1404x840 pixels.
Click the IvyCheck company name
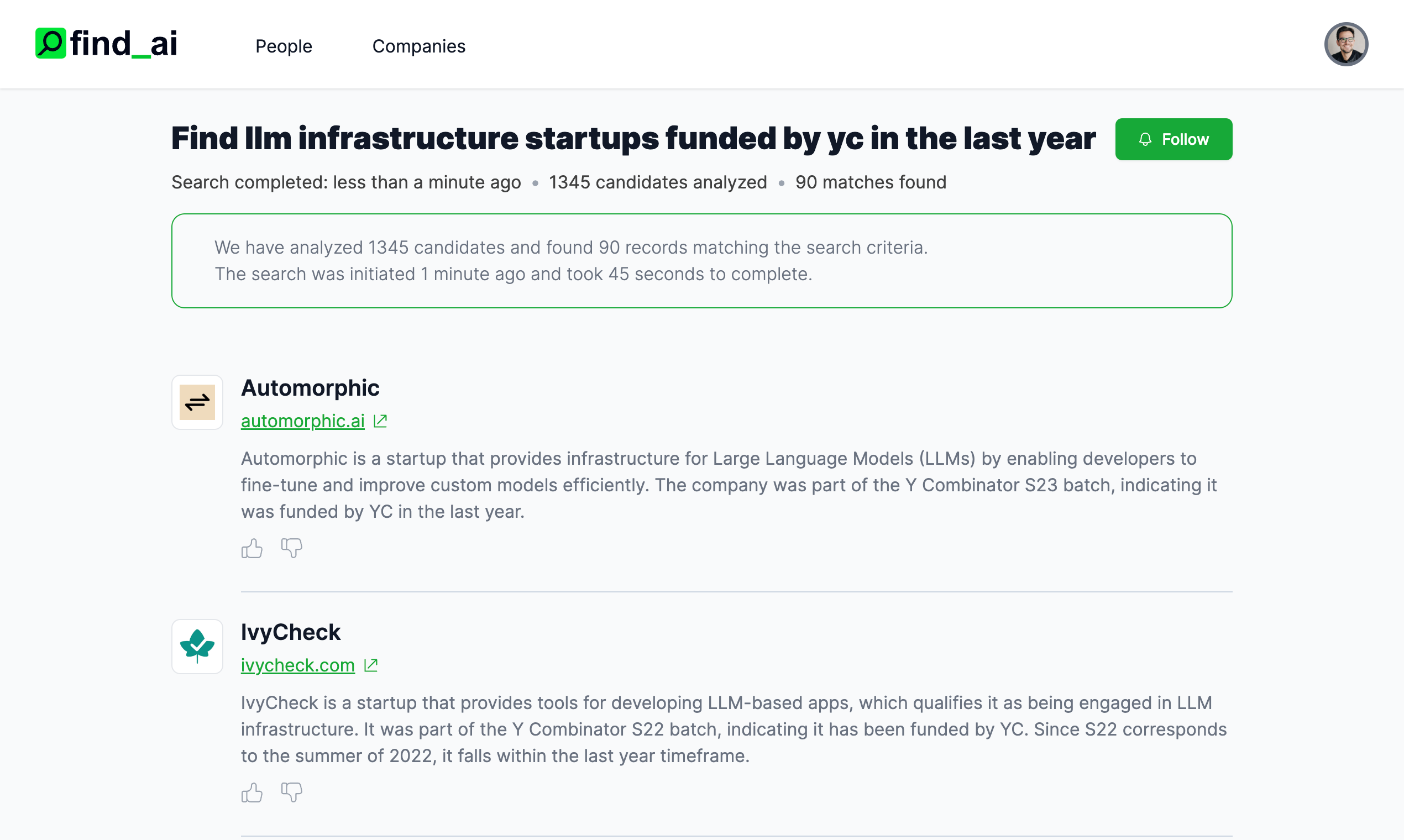point(290,632)
